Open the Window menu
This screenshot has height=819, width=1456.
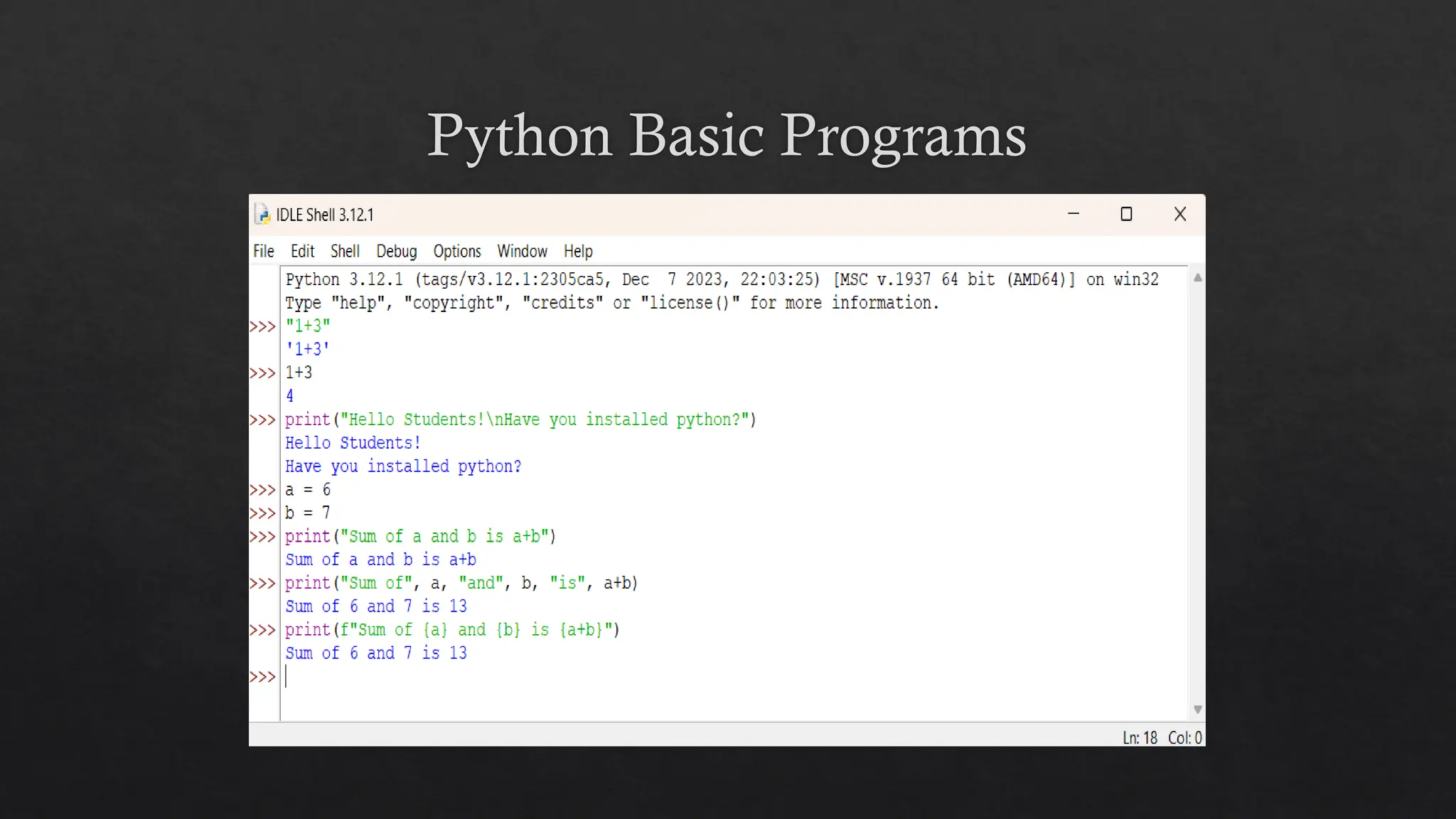click(522, 251)
